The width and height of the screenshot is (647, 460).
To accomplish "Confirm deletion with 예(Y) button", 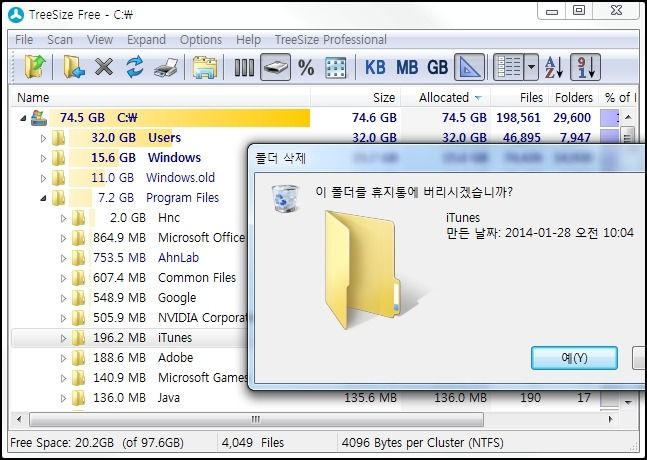I will click(574, 358).
